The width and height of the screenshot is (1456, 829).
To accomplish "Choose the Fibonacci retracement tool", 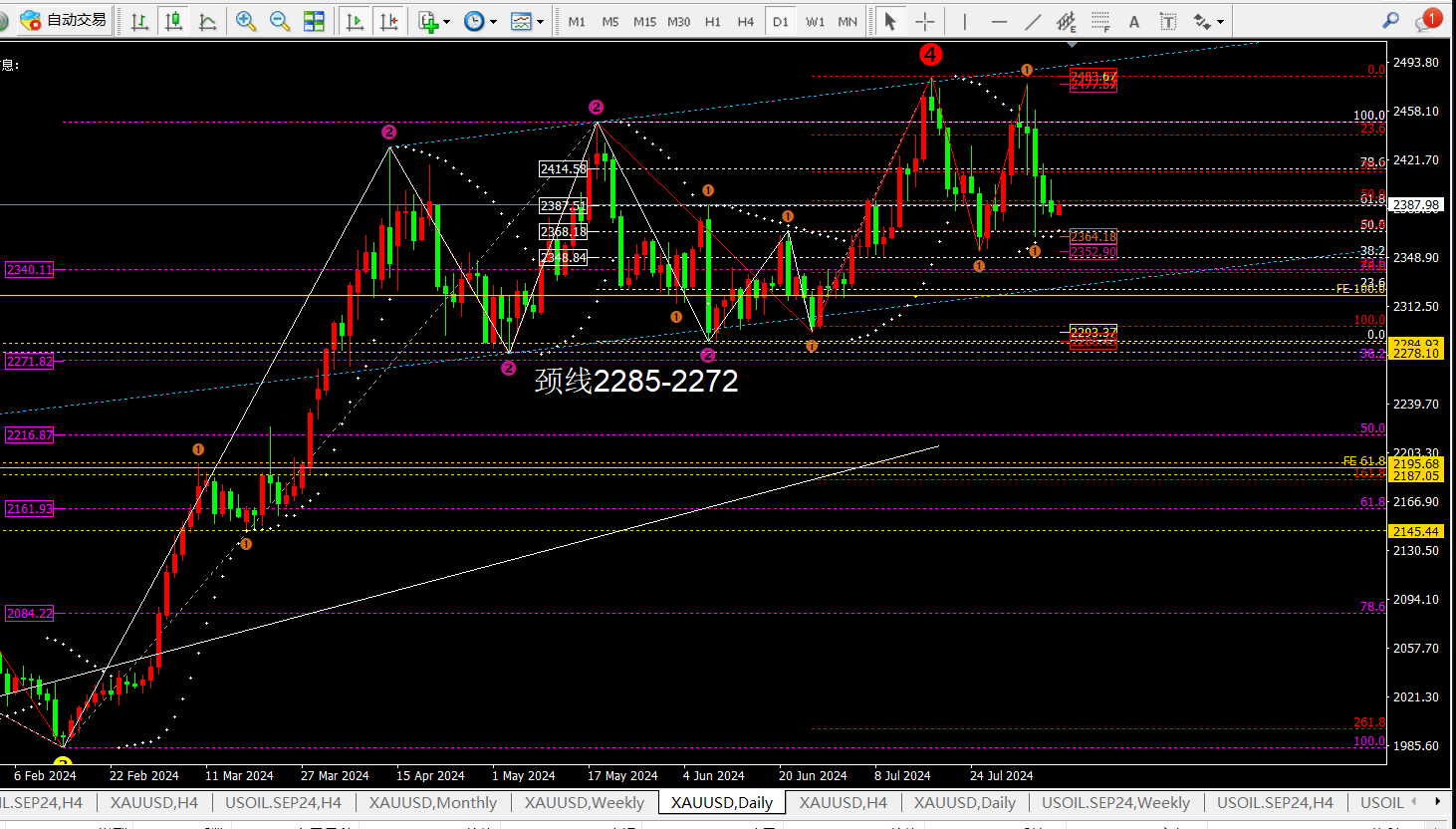I will (x=1100, y=21).
